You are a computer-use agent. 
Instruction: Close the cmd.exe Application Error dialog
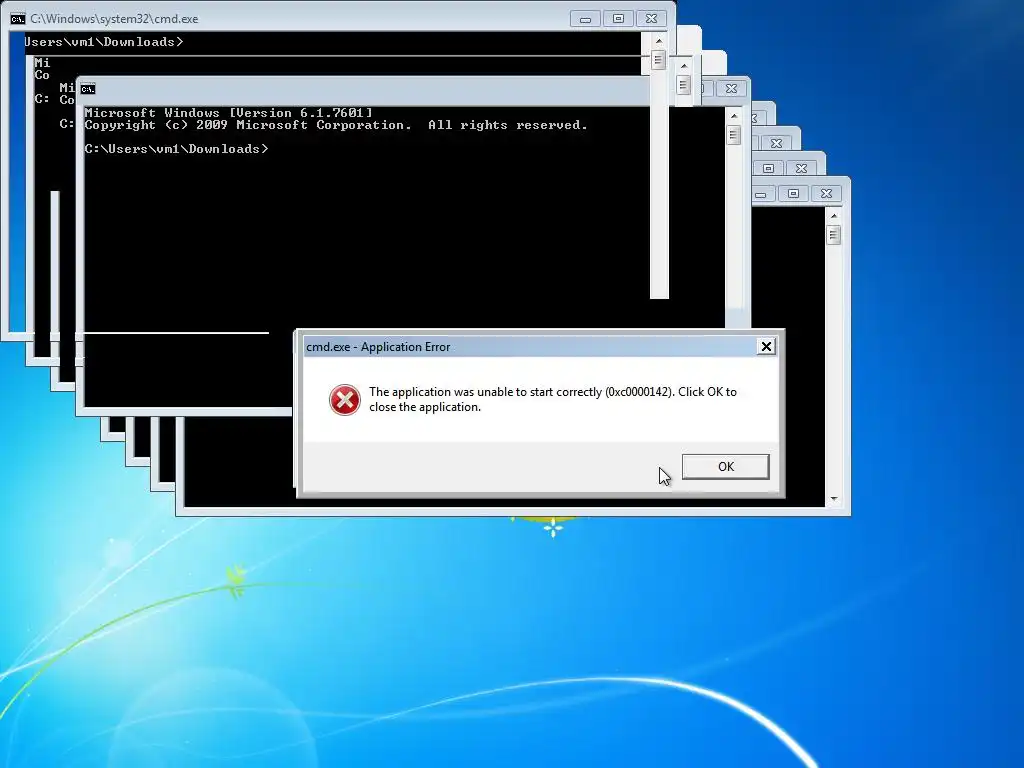coord(766,347)
